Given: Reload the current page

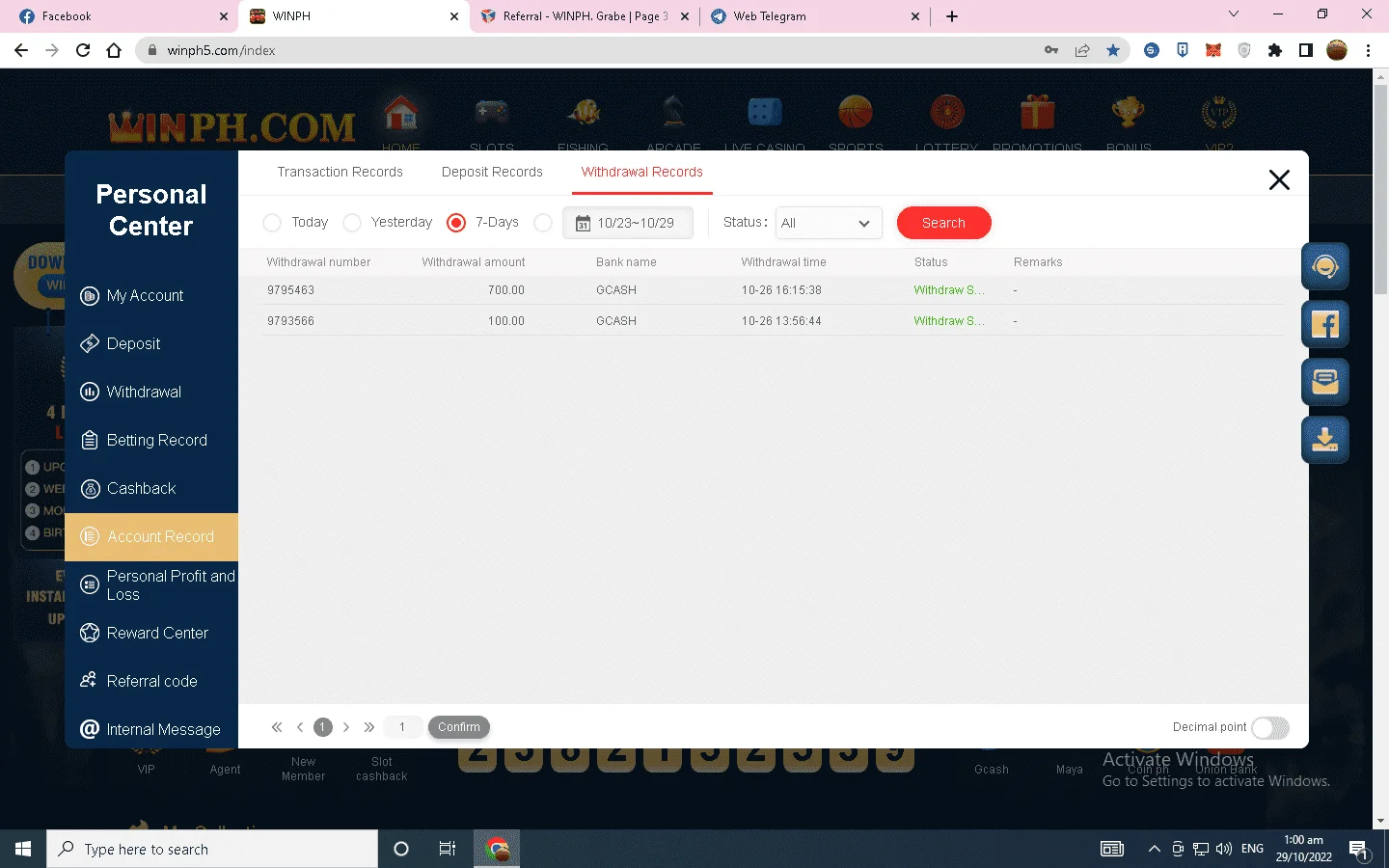Looking at the screenshot, I should click(83, 50).
